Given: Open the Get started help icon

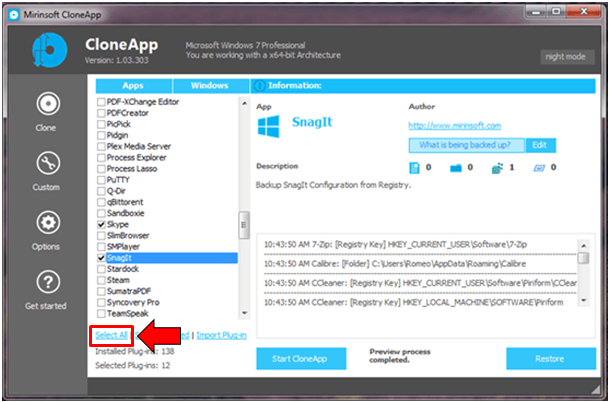Looking at the screenshot, I should point(48,282).
